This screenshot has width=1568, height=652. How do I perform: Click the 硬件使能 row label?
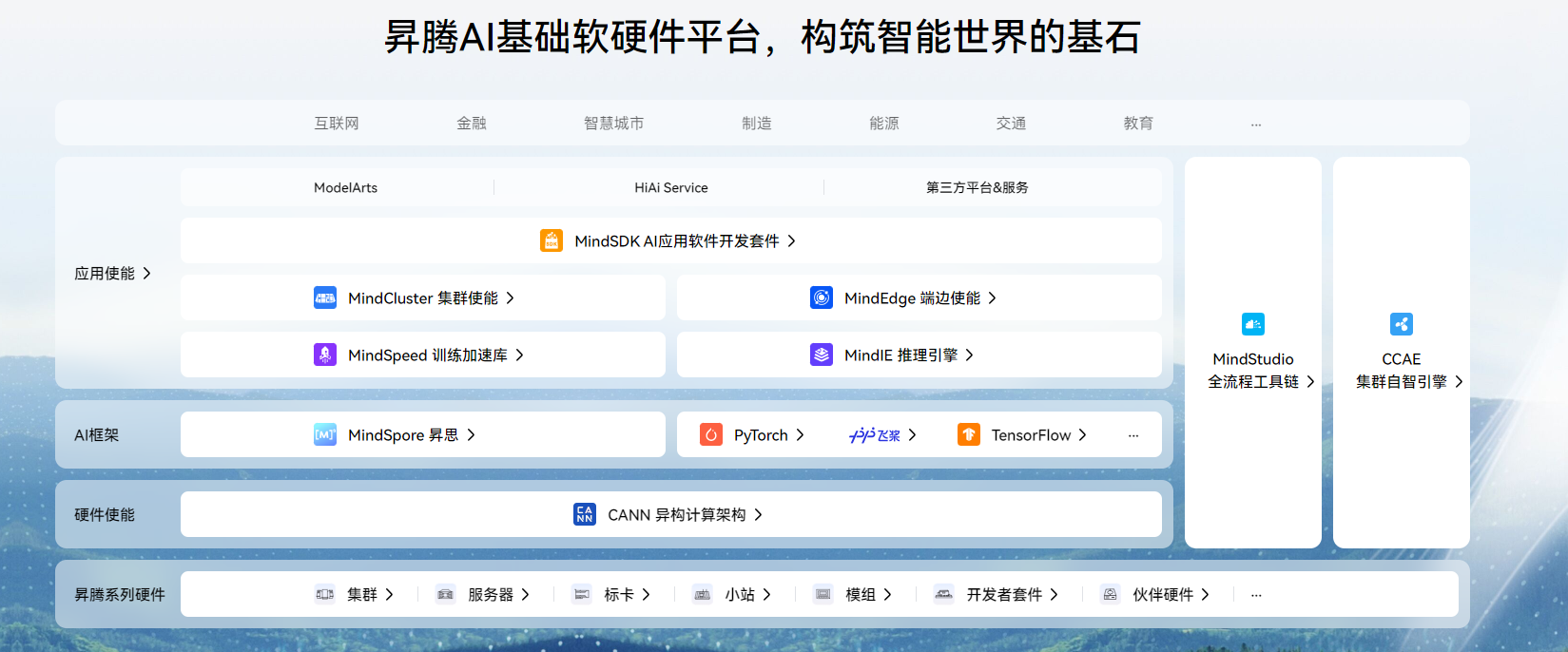[105, 514]
